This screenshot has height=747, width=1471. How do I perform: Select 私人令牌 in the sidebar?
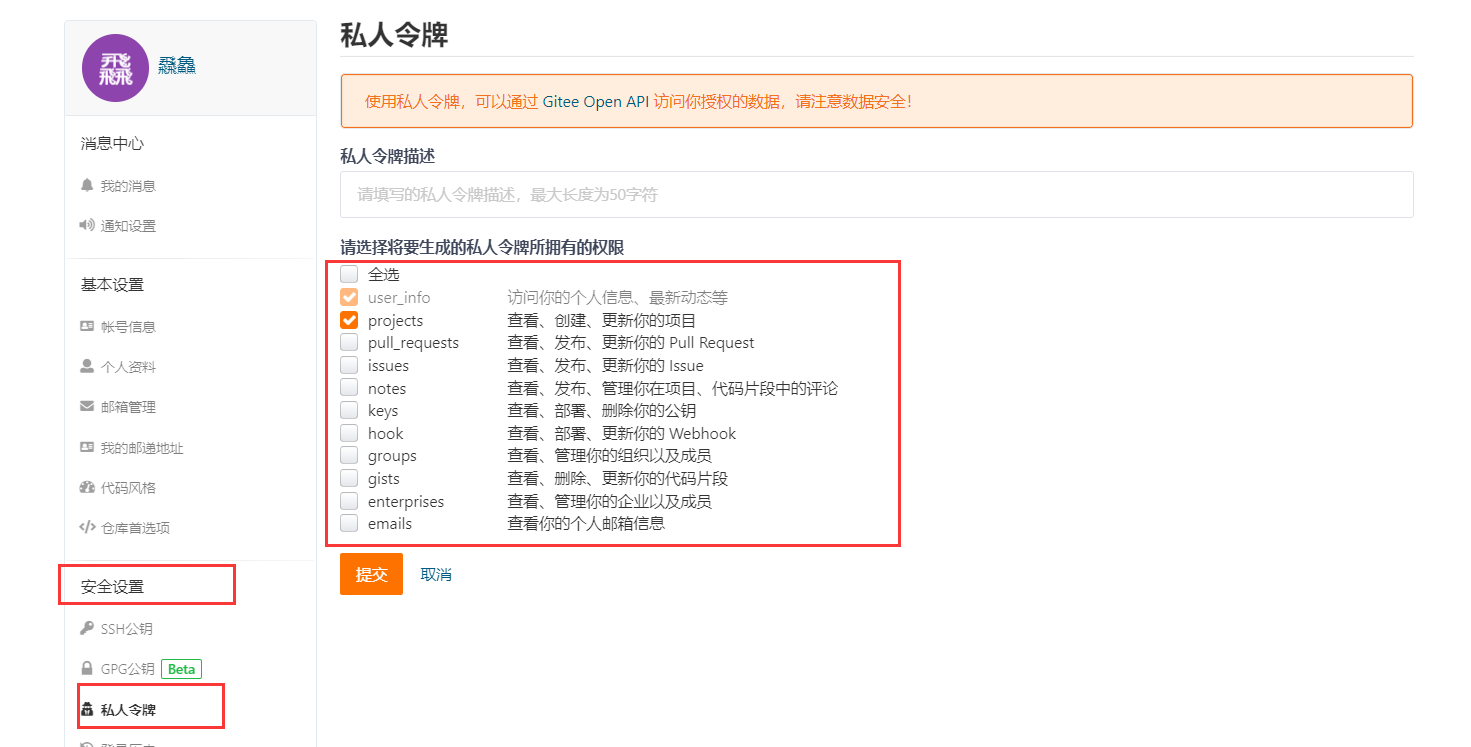128,710
